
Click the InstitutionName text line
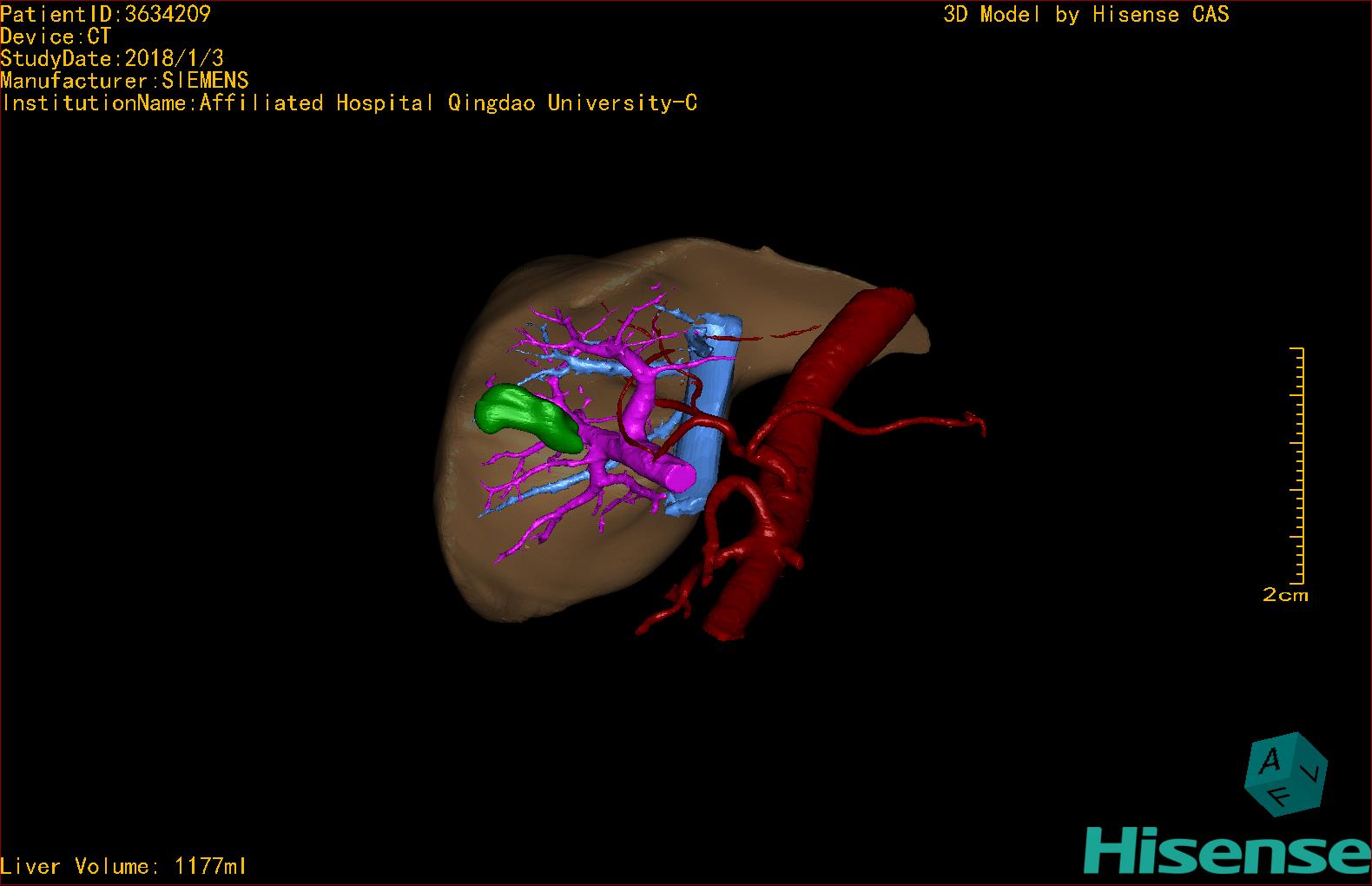tap(349, 103)
